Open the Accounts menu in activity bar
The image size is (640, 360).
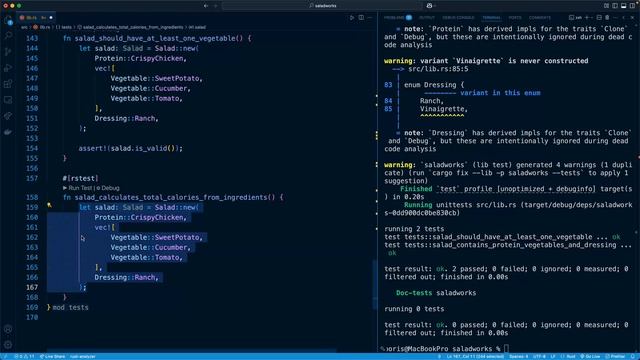point(8,329)
